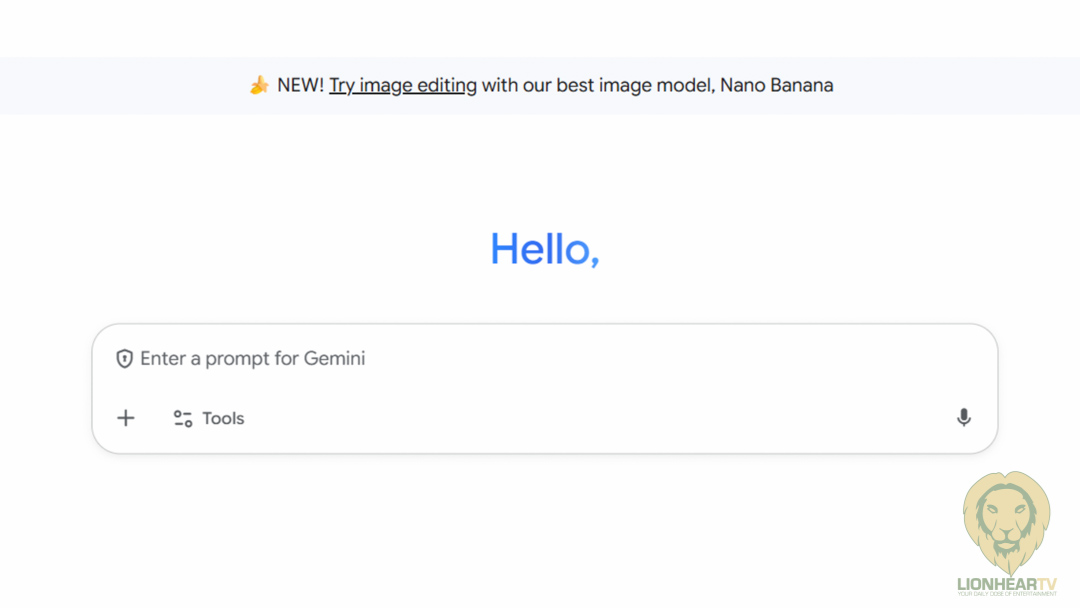Click the sliders icon beside Tools
Image resolution: width=1080 pixels, height=608 pixels.
[183, 419]
